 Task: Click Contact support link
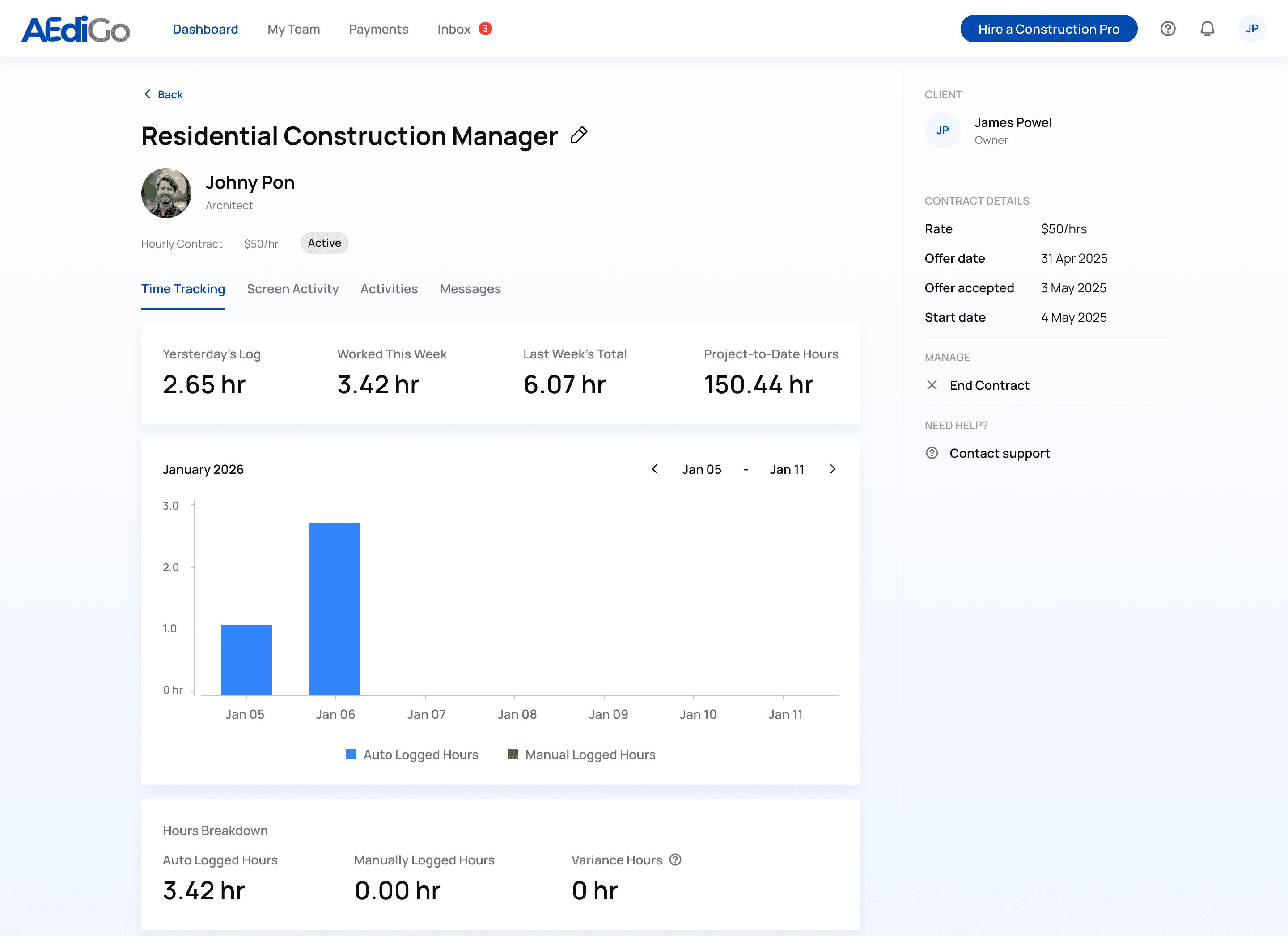point(1000,453)
